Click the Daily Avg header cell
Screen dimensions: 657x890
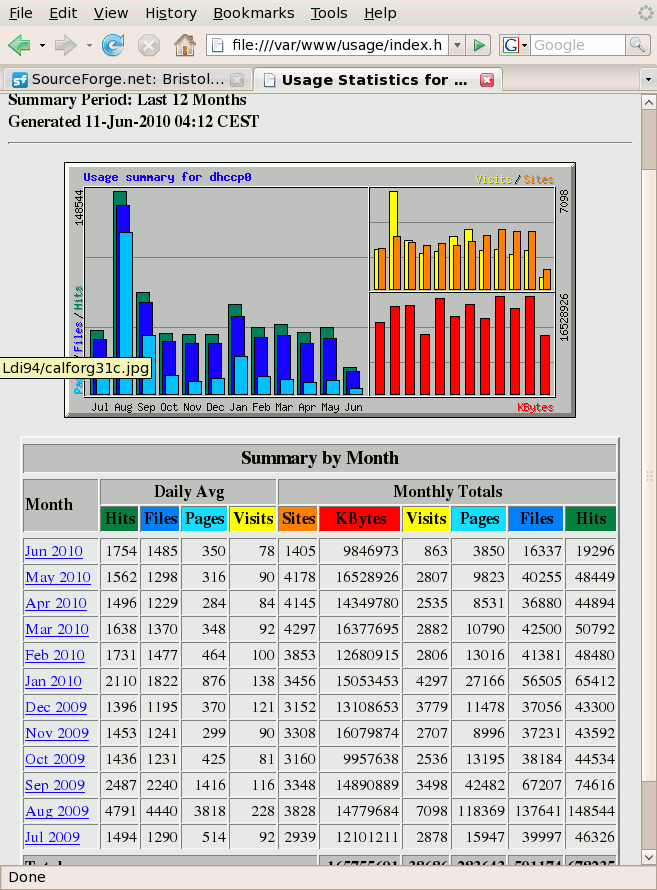click(189, 492)
